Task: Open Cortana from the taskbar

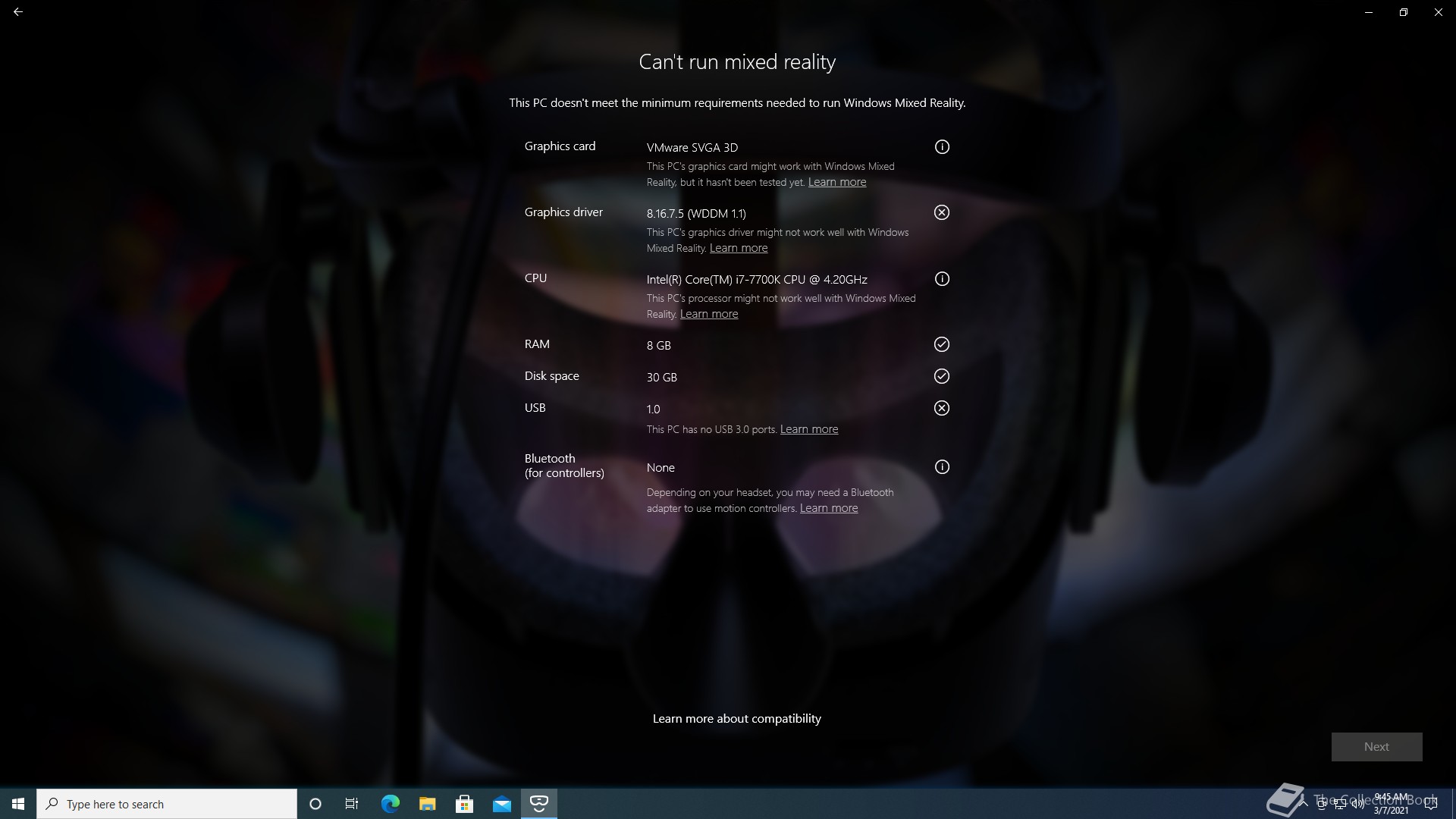Action: point(315,804)
